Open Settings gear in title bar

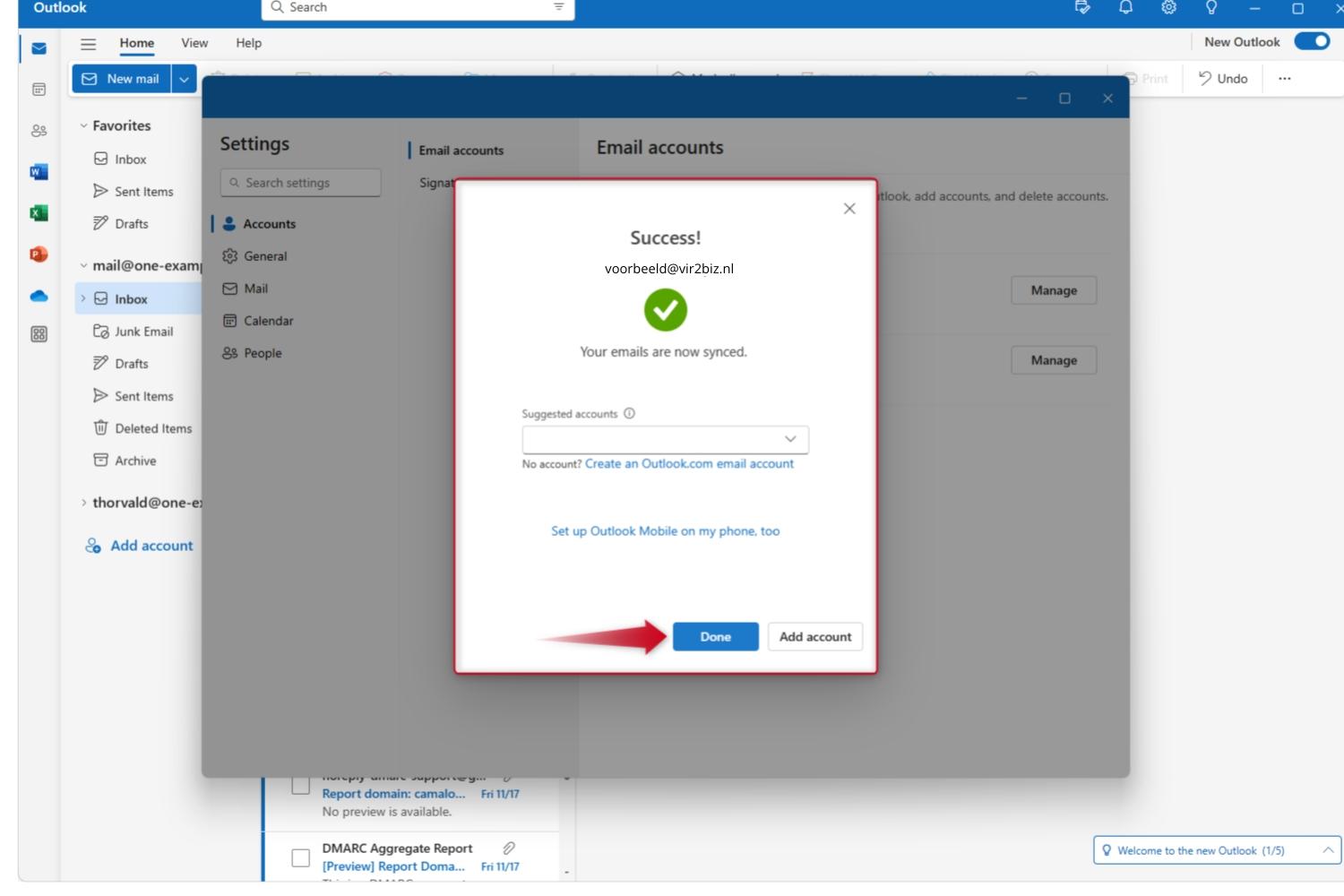[x=1168, y=8]
